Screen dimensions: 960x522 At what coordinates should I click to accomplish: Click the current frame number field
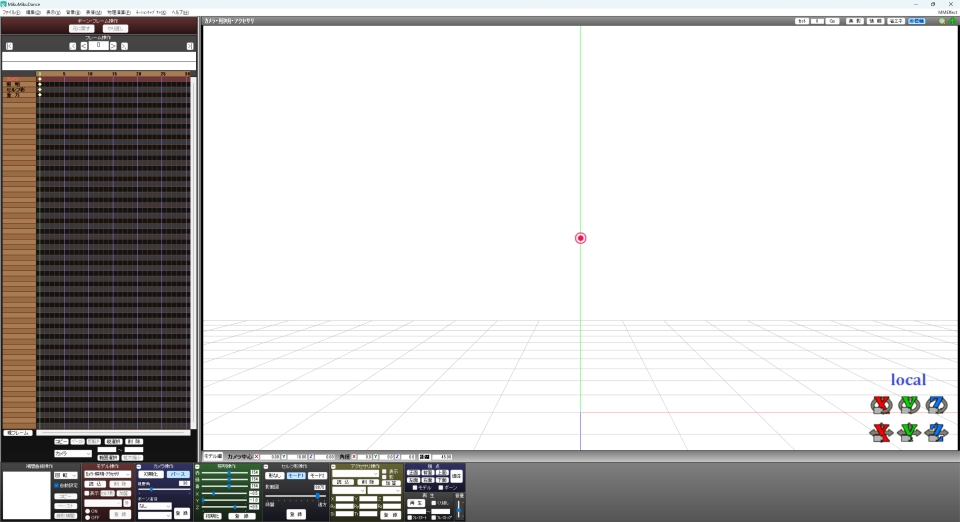tap(99, 46)
